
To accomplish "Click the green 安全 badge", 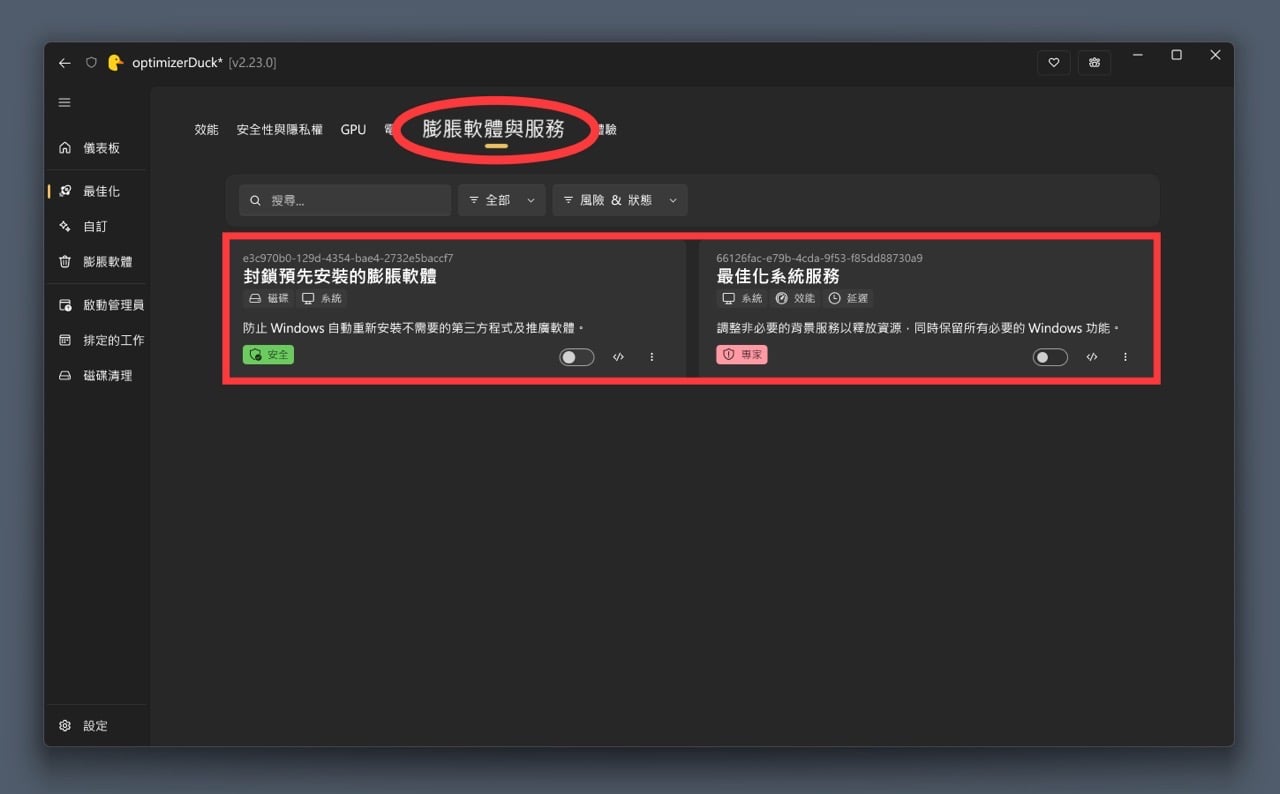I will point(268,355).
